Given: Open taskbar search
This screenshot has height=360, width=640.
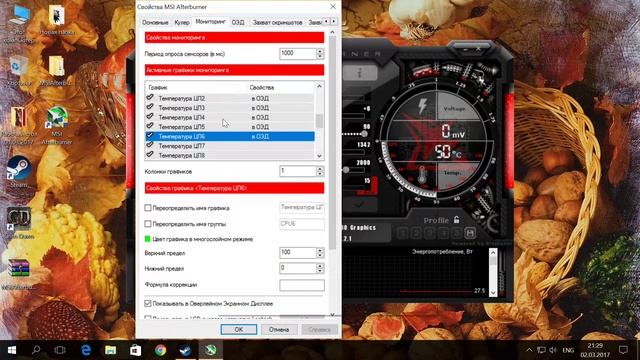Looking at the screenshot, I should coord(36,350).
